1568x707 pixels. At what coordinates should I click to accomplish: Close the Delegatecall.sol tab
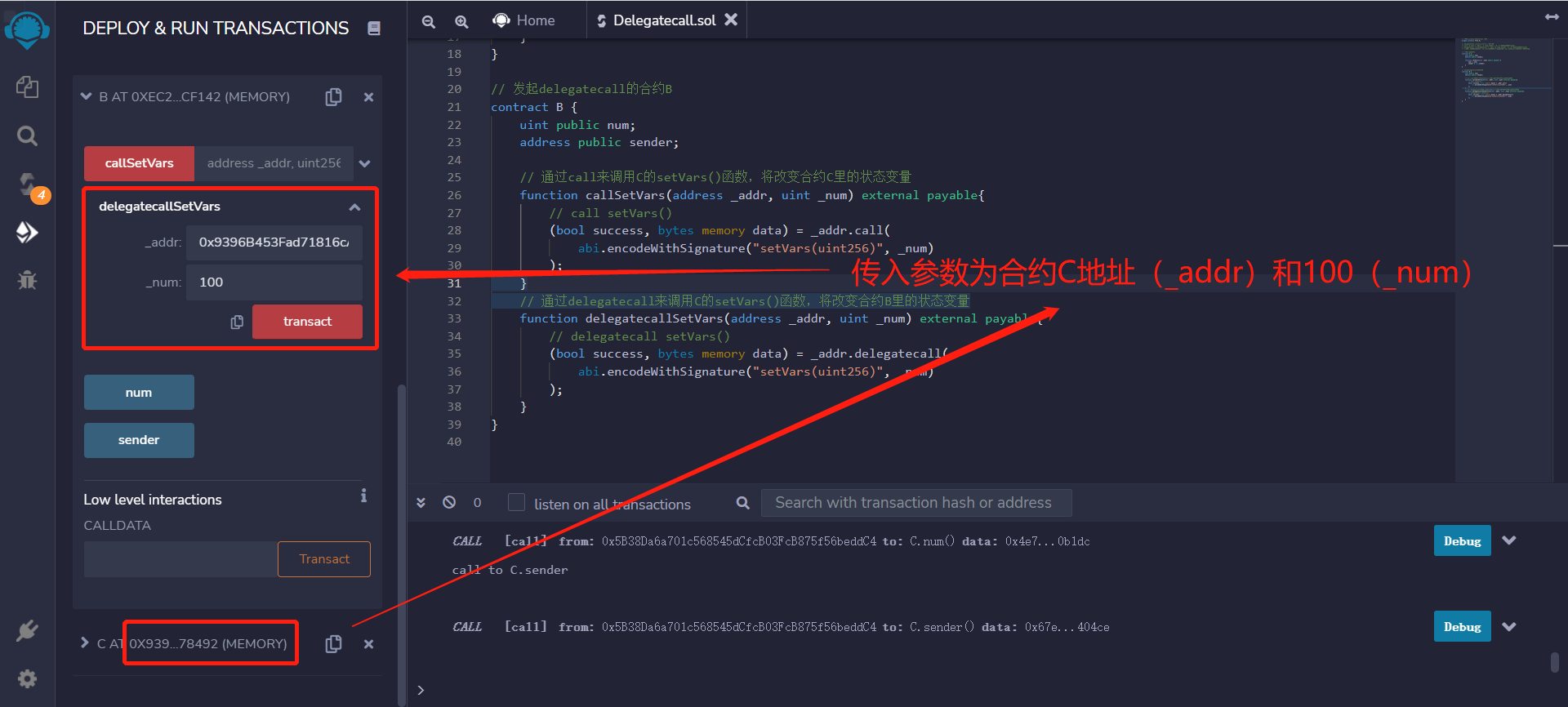click(731, 20)
